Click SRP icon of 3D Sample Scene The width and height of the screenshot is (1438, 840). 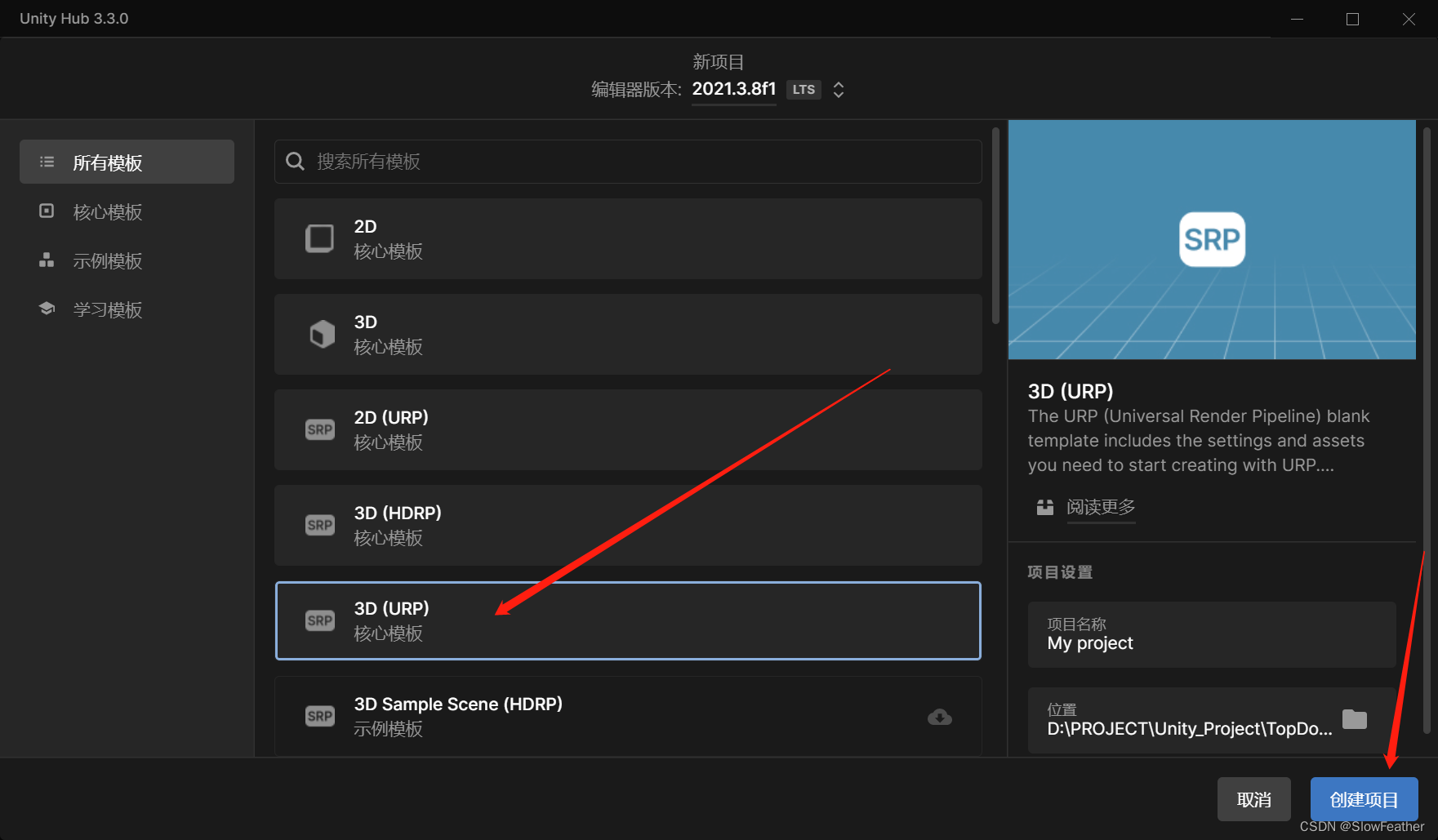coord(320,716)
